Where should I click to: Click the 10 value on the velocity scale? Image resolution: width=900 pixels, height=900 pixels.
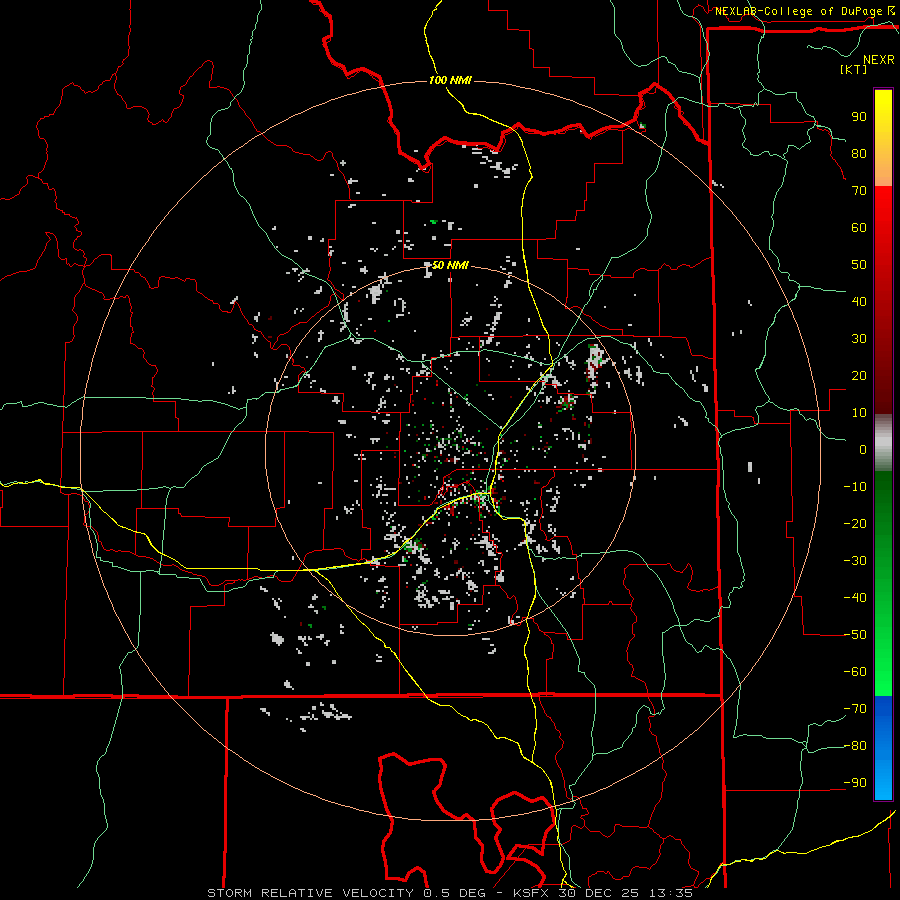tap(859, 413)
